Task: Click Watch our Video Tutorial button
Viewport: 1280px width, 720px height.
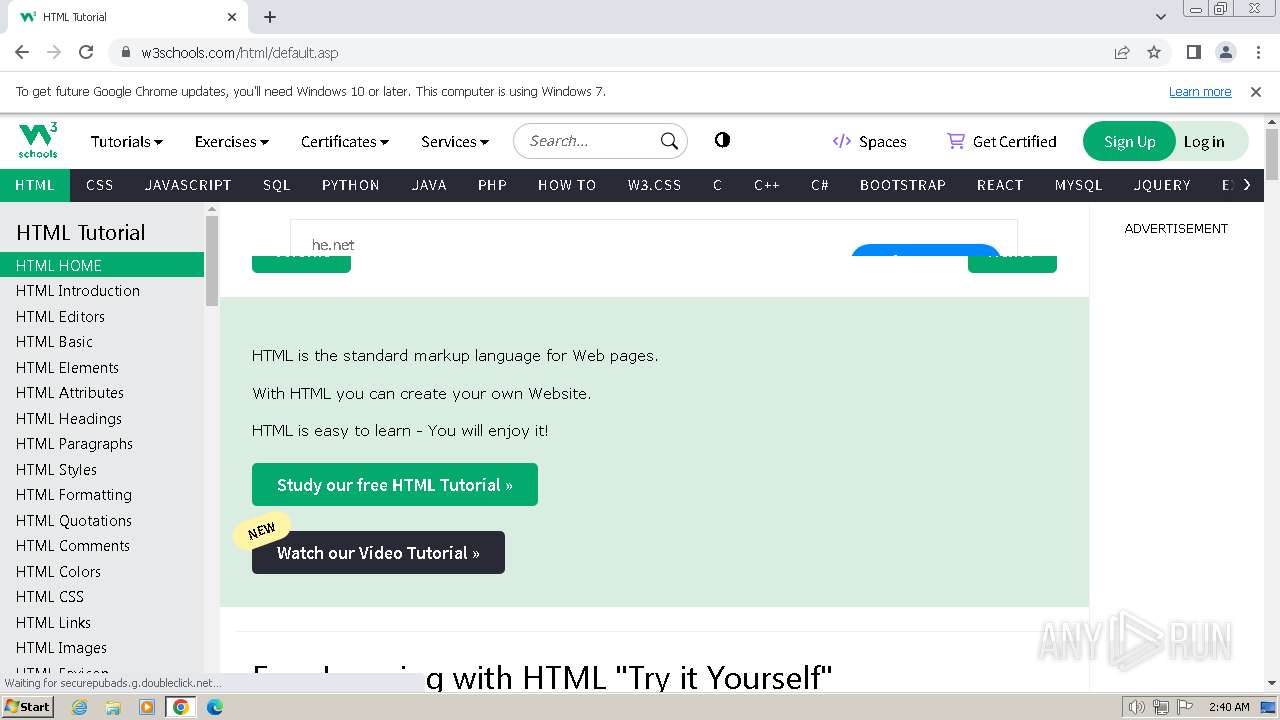Action: pyautogui.click(x=378, y=552)
